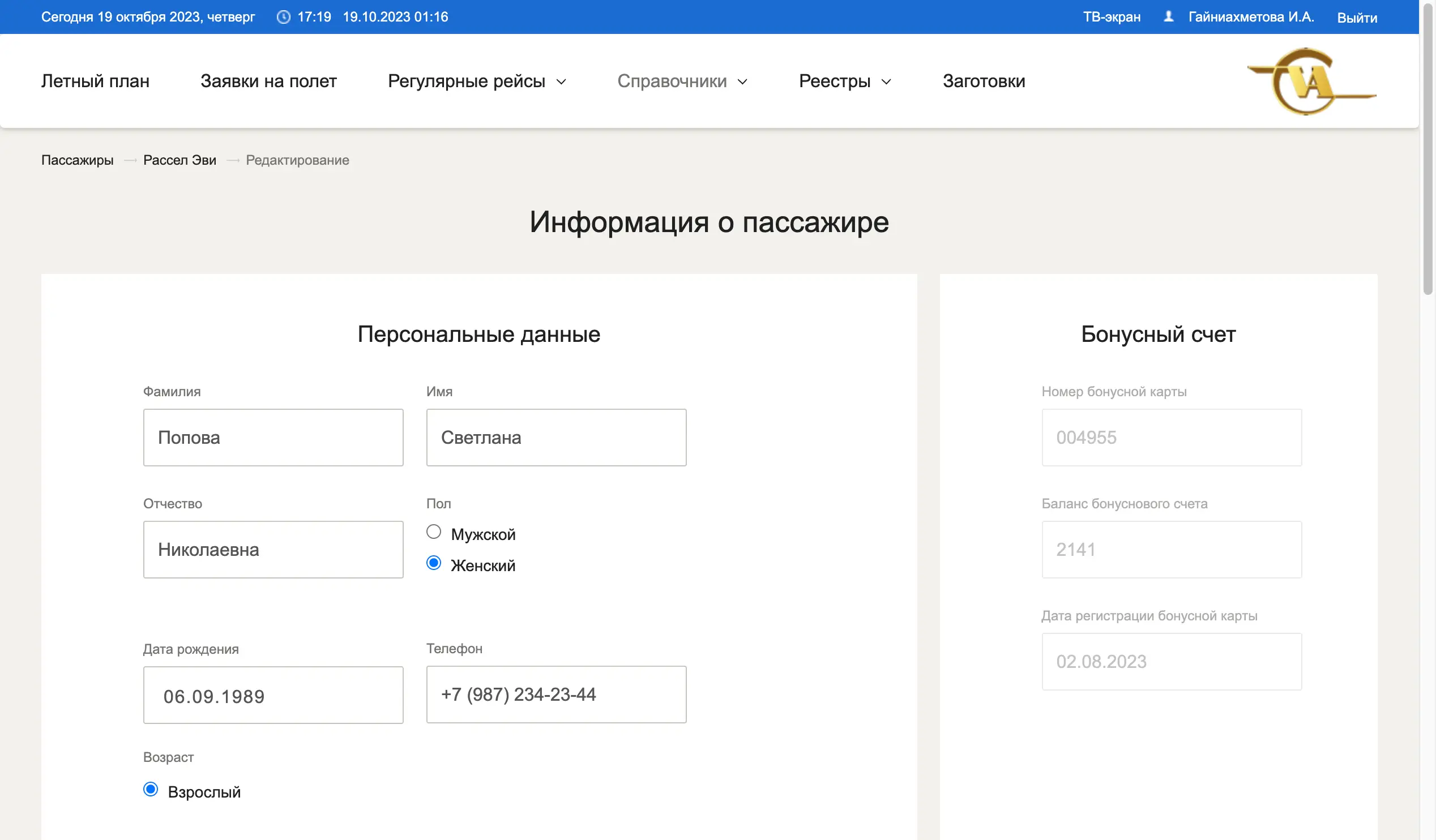Viewport: 1436px width, 840px height.
Task: Expand the Регулярные рейсы dropdown menu
Action: click(477, 81)
